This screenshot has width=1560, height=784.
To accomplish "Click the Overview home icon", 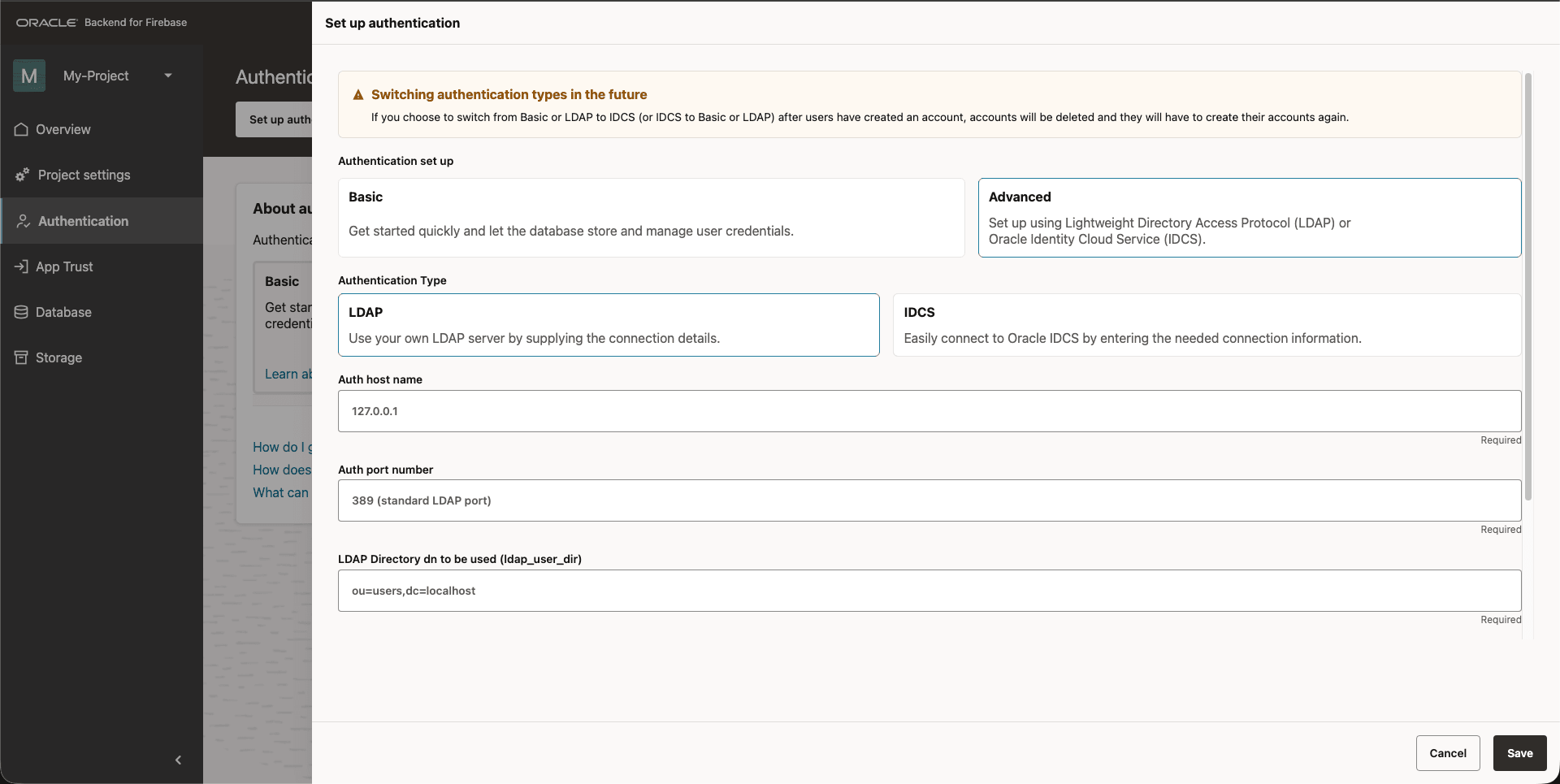I will (x=21, y=129).
